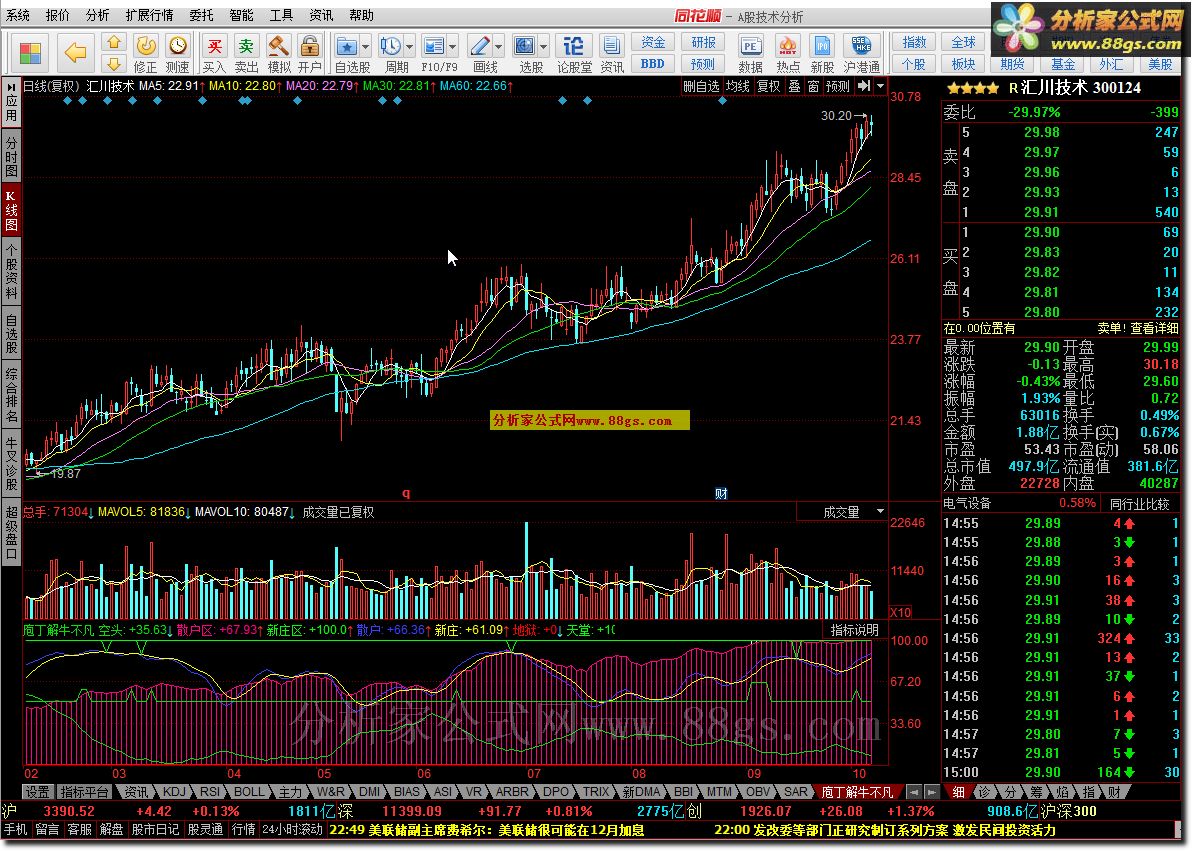The image size is (1193, 851).
Task: Click the 板块 sector button
Action: pos(963,64)
